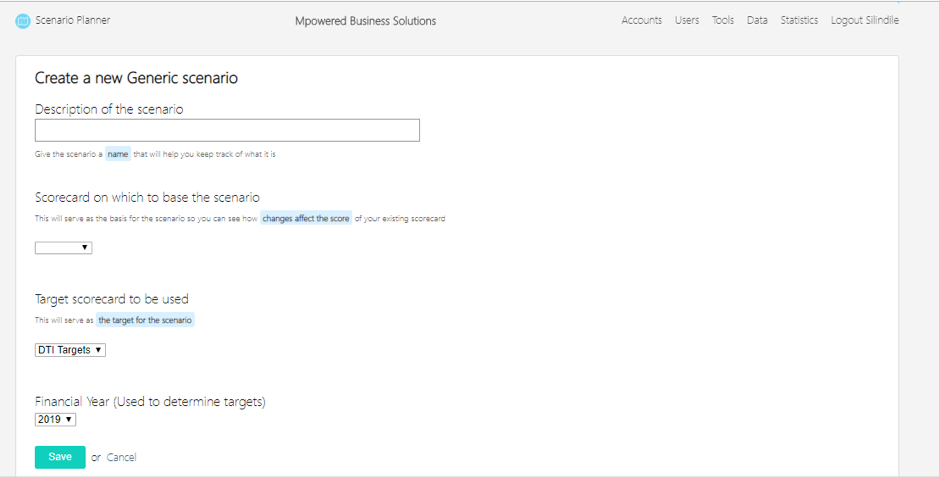Open Scenario Planner home link
Image resolution: width=939 pixels, height=477 pixels.
click(72, 20)
